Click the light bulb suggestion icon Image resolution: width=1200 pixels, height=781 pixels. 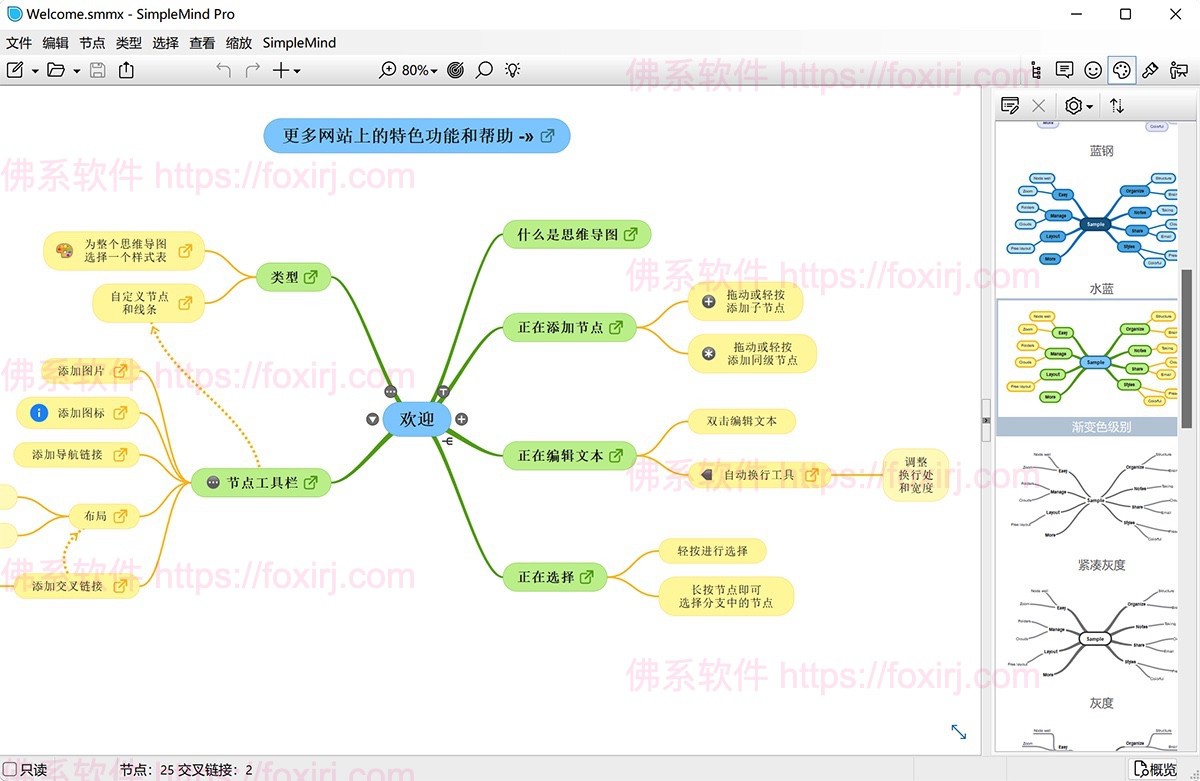pos(512,70)
